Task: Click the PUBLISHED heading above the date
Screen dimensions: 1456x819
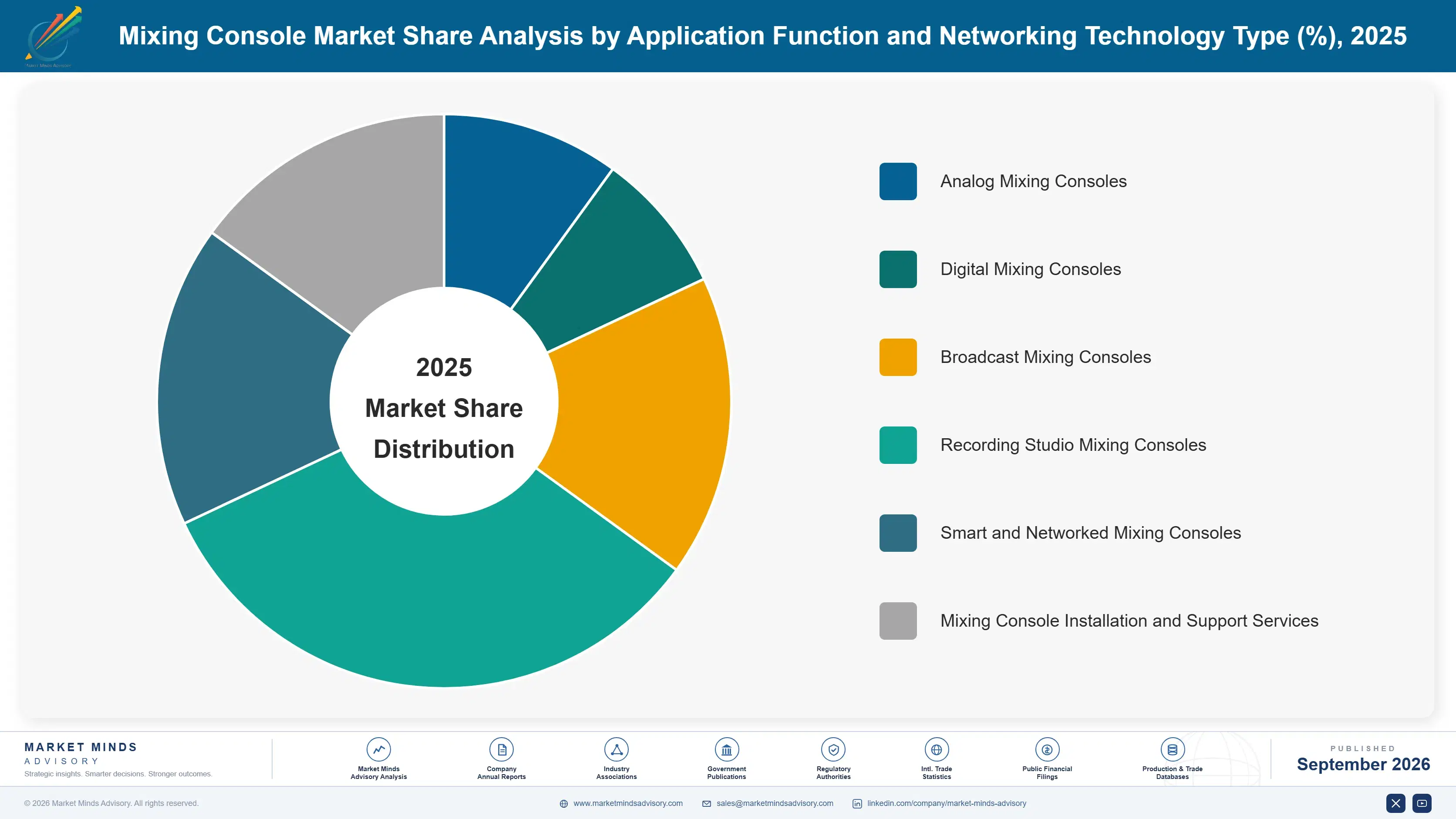Action: click(x=1363, y=749)
